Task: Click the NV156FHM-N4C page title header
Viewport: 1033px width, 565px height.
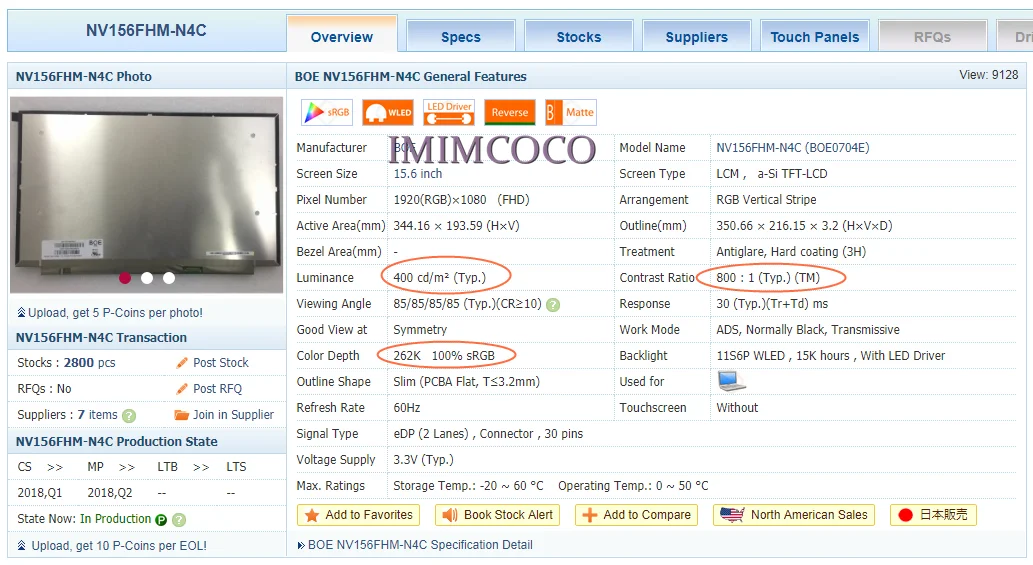Action: [146, 30]
